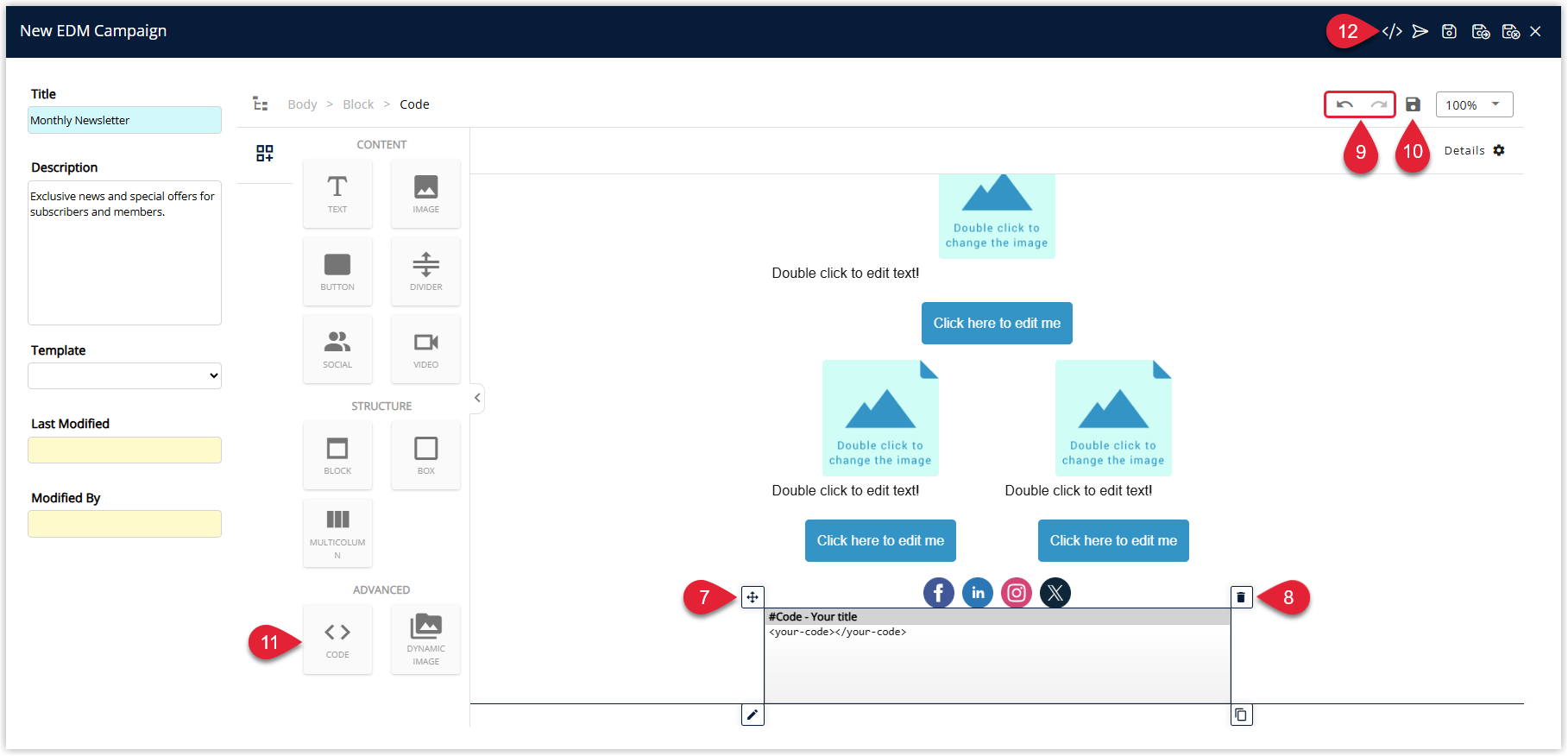This screenshot has height=756, width=1568.
Task: Open the structure tree icon beside Body
Action: 260,104
